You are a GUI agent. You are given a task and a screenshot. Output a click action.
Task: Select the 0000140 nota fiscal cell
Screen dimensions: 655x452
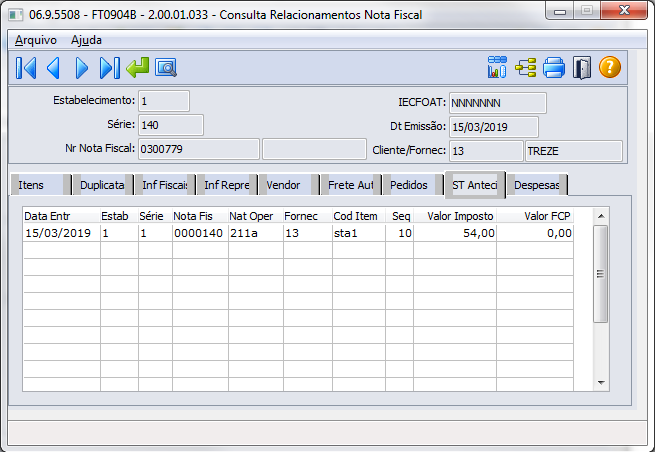[200, 233]
